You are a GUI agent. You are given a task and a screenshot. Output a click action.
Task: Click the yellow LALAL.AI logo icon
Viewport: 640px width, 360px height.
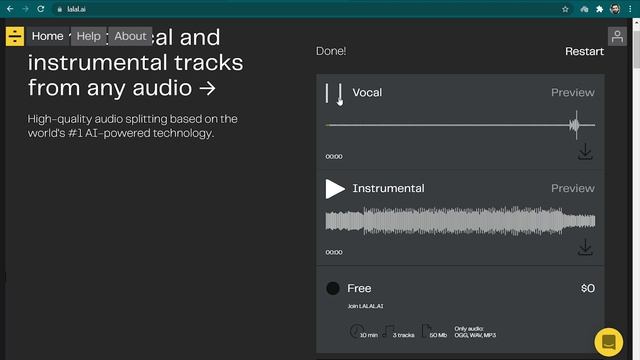coord(15,36)
